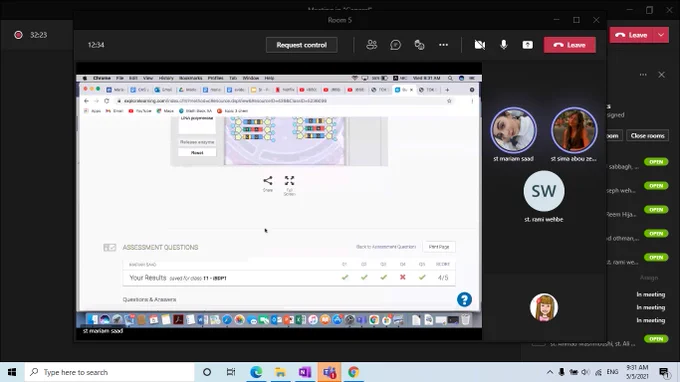Click the OPEN status beside rami we room

click(656, 257)
